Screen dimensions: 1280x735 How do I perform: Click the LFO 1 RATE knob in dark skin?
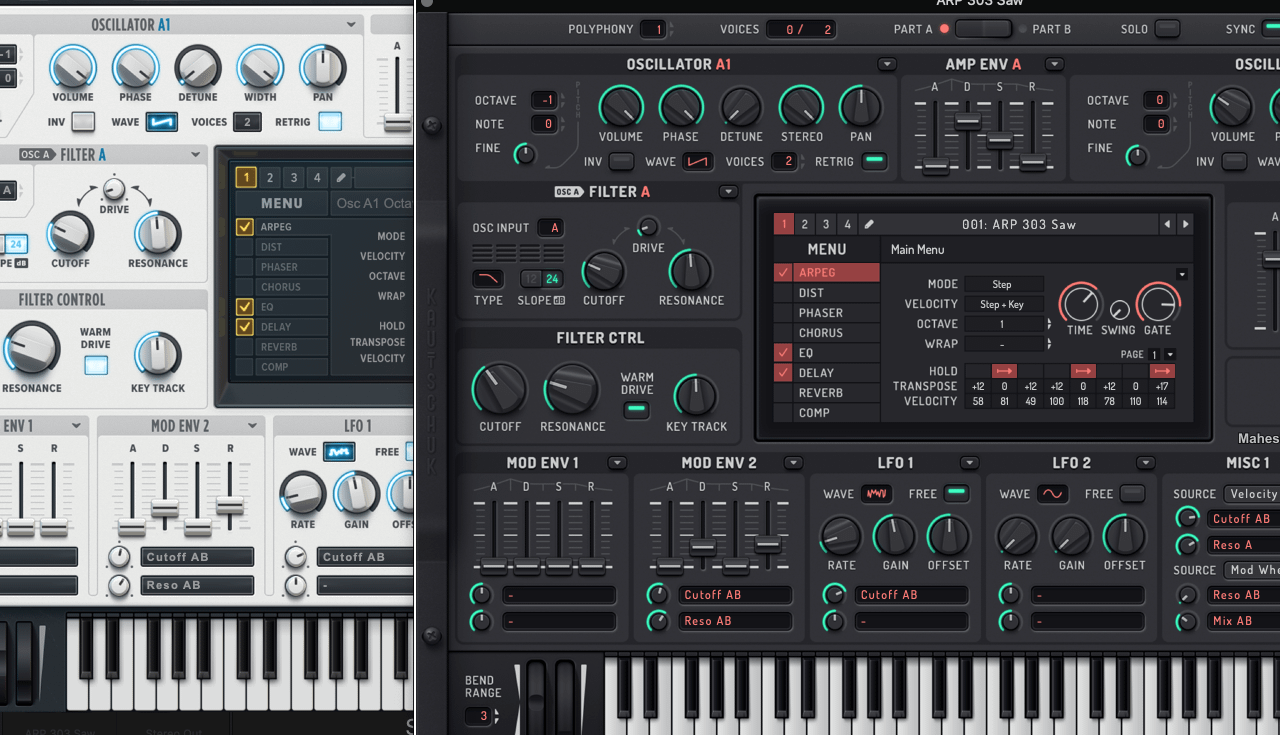click(841, 535)
